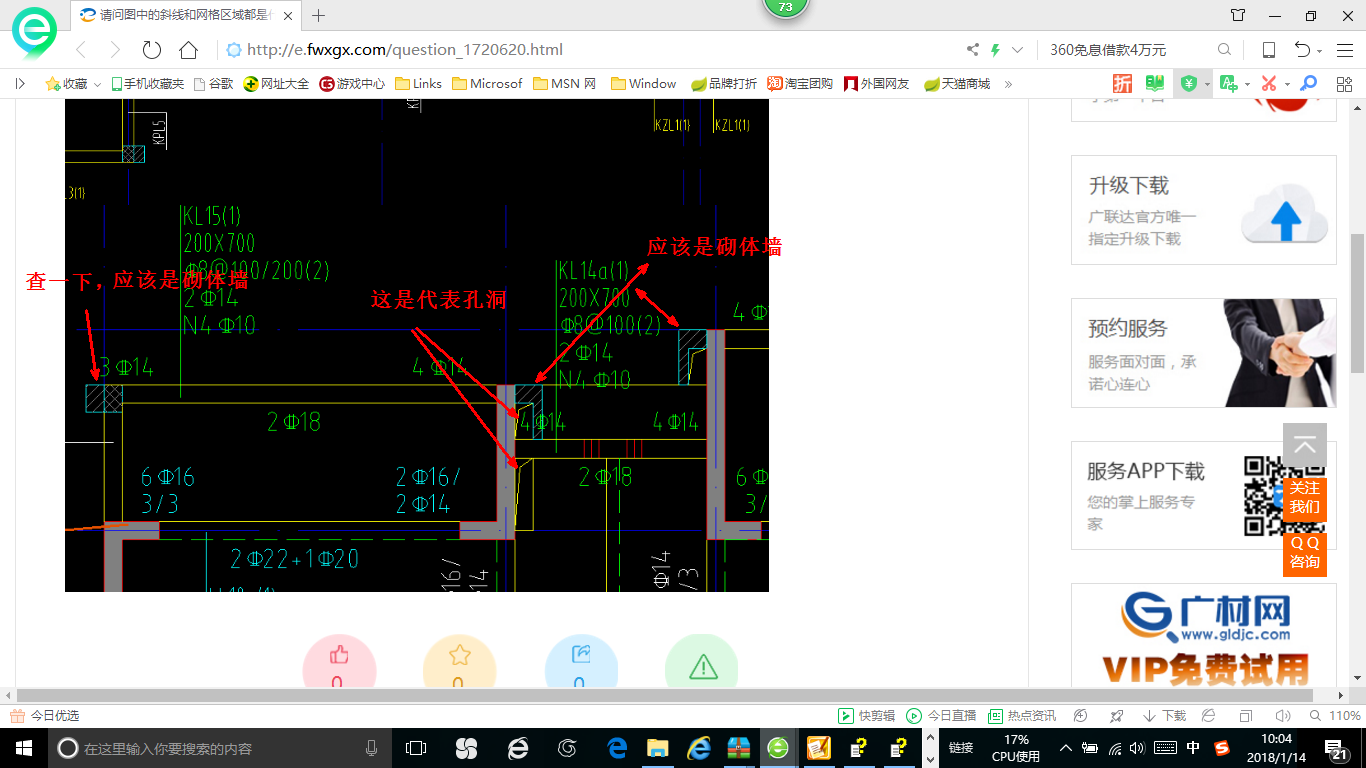Viewport: 1366px width, 768px height.
Task: Open the 预约服务 sidebar card
Action: 1204,353
